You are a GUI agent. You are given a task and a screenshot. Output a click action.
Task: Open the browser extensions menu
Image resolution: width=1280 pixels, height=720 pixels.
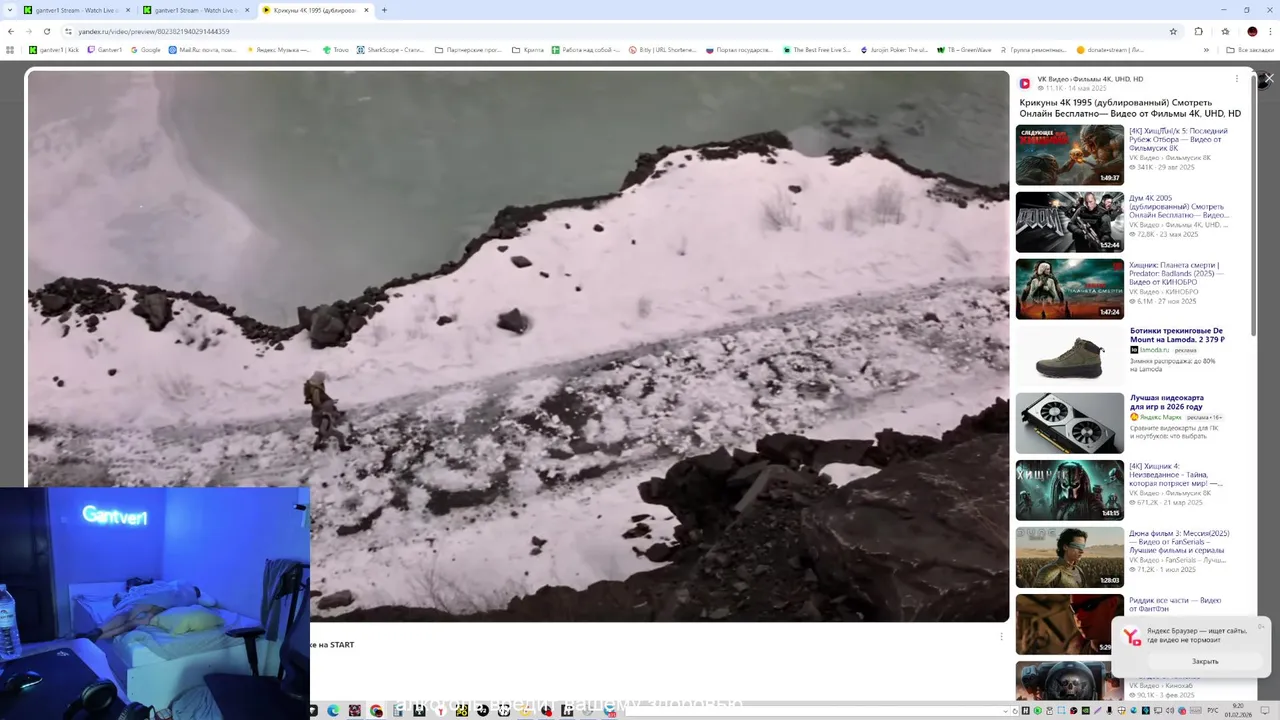[1199, 31]
